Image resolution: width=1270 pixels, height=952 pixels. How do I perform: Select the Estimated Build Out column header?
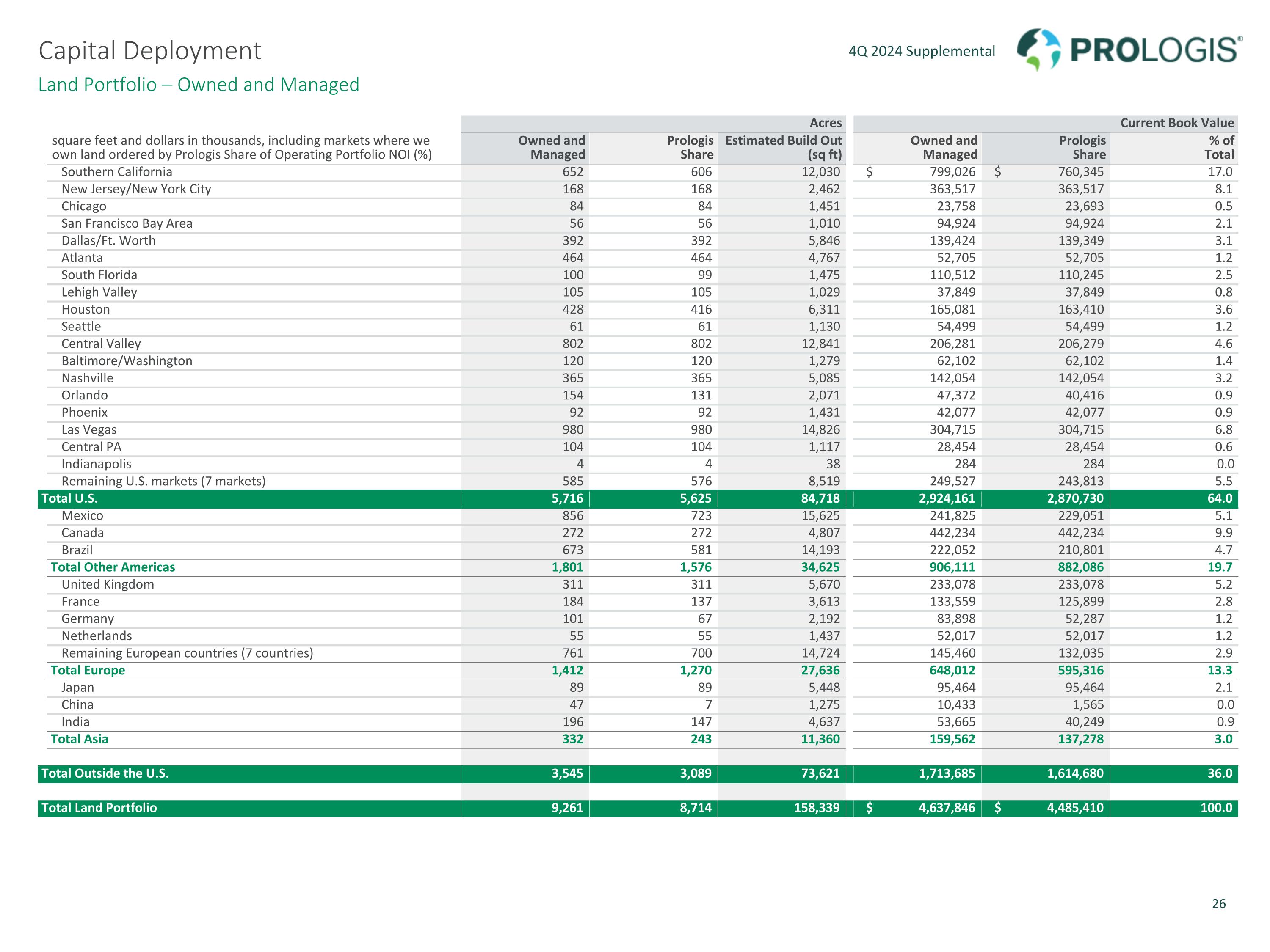783,148
